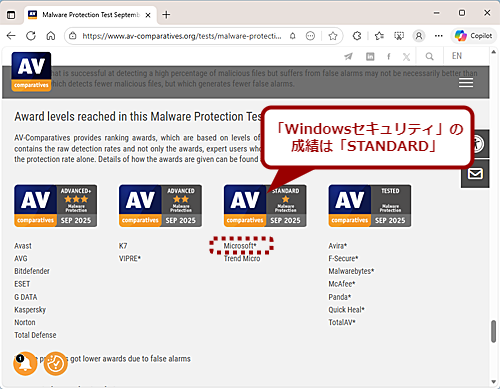501x390 pixels.
Task: Select Microsoft* under STANDARD
Action: [240, 246]
